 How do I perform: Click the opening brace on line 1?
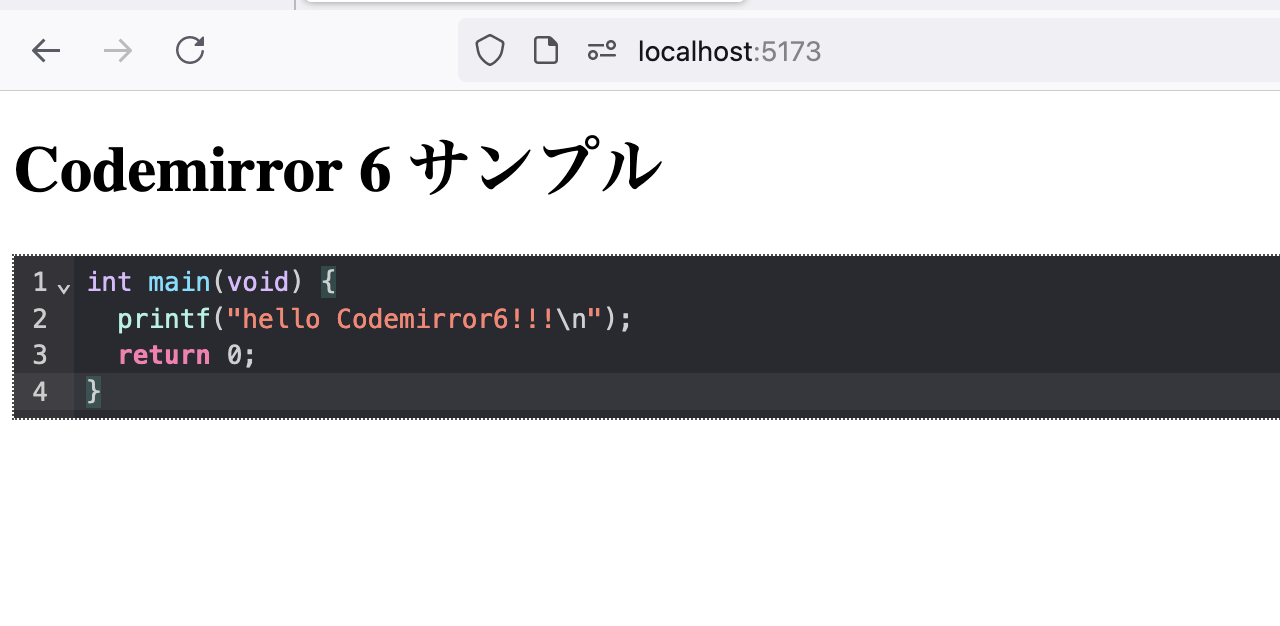[x=329, y=282]
